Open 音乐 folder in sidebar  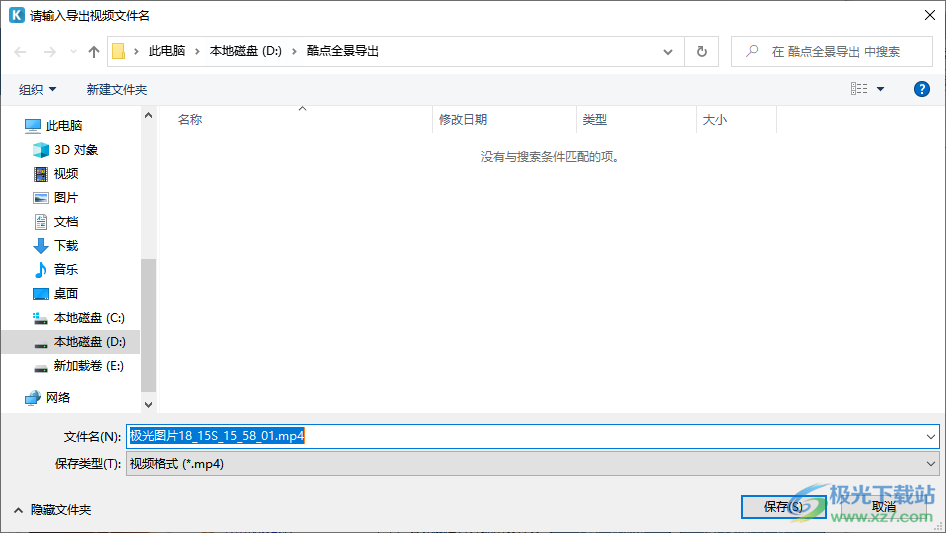tap(56, 270)
